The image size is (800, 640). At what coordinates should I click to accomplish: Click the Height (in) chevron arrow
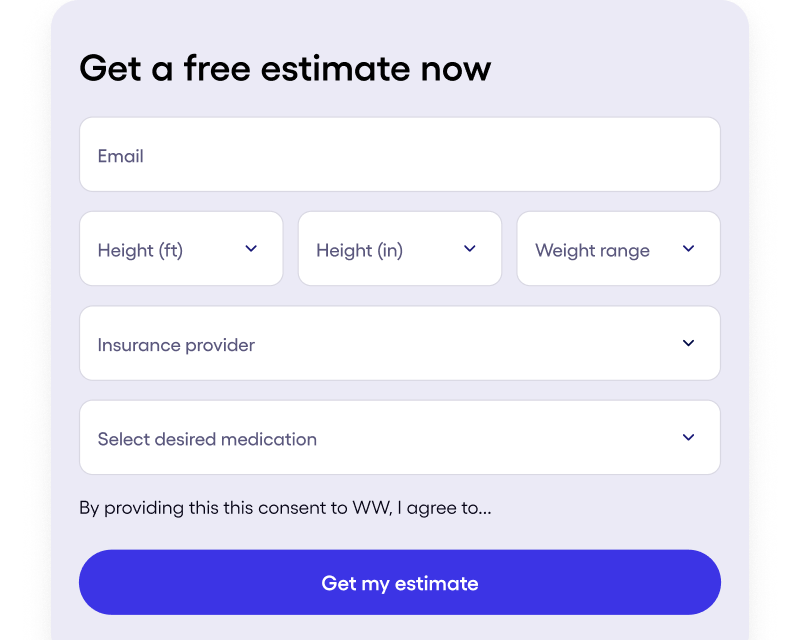coord(470,249)
